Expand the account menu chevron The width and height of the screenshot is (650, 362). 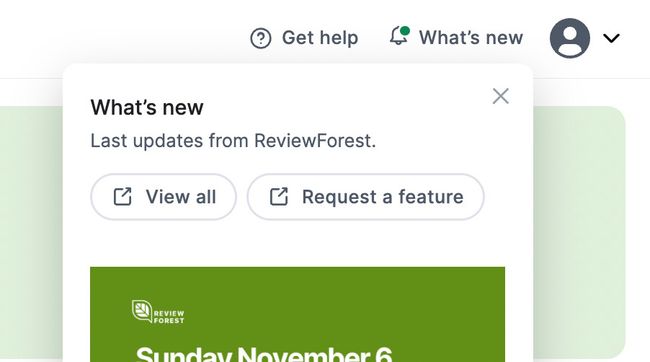click(611, 38)
